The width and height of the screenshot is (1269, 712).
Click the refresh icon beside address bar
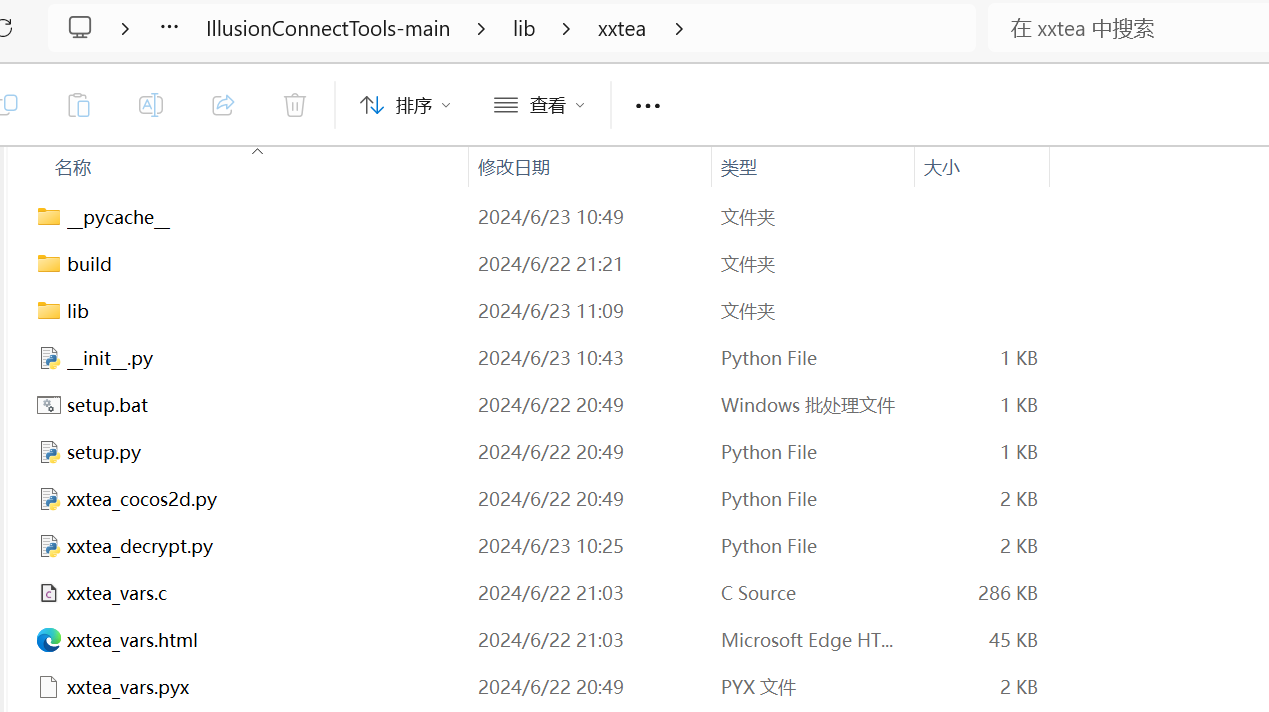pos(6,28)
